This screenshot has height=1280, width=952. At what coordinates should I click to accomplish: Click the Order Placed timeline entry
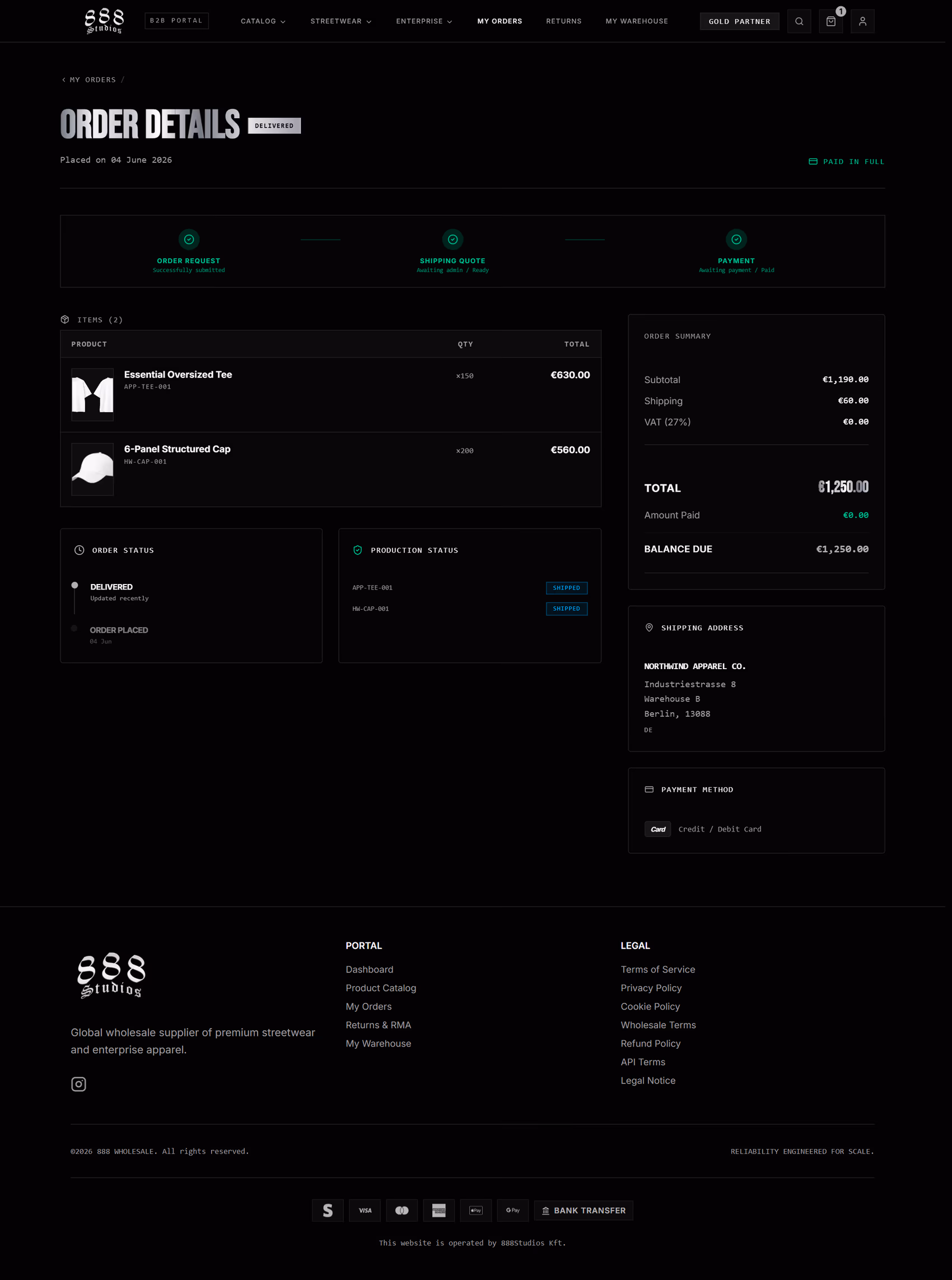coord(119,630)
